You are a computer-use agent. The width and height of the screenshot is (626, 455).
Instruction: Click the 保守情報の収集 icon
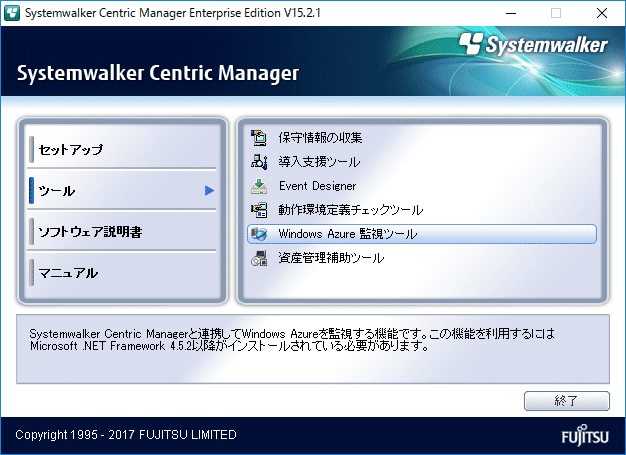click(259, 138)
